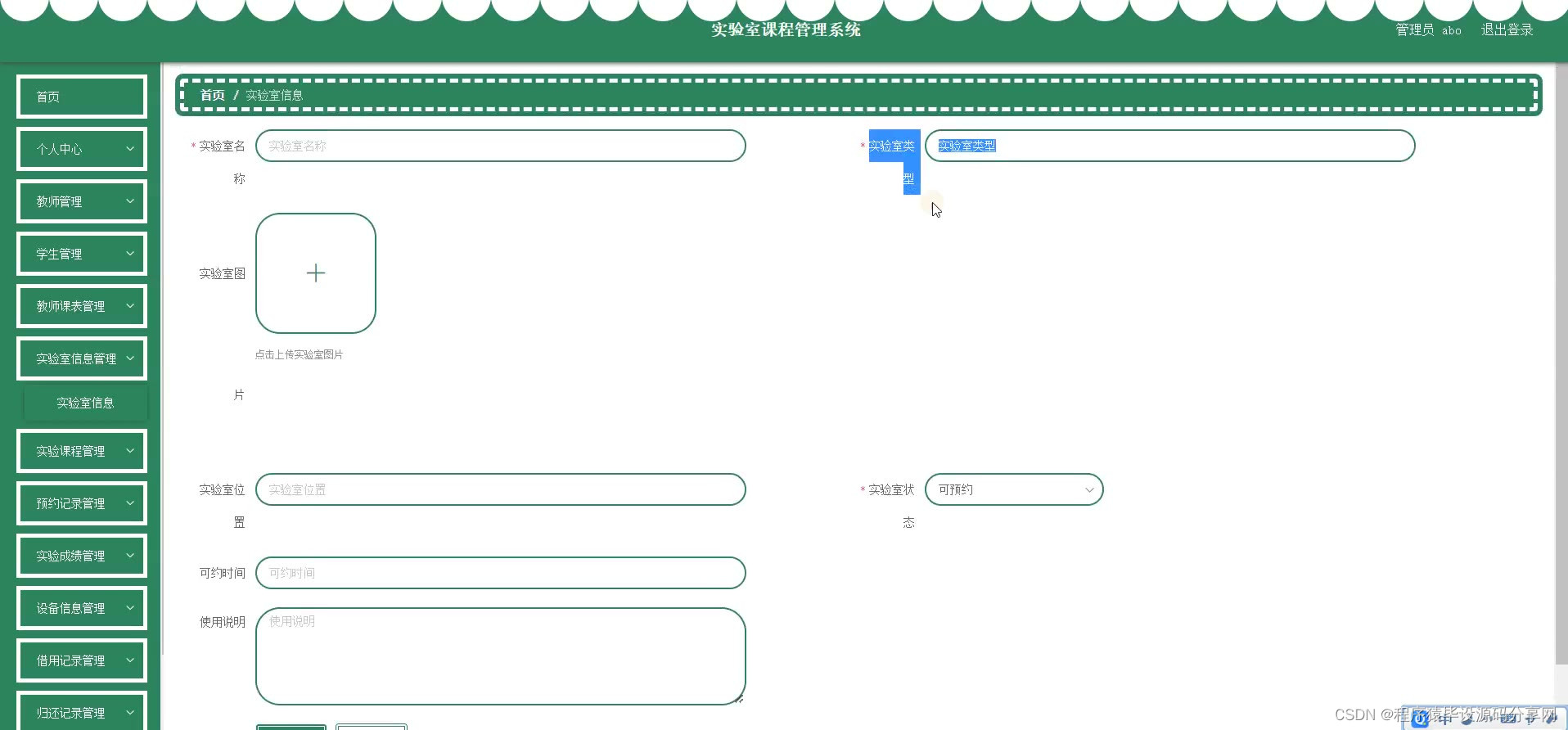Viewport: 1568px width, 730px height.
Task: Click the 使用说明 field label
Action: coord(222,622)
